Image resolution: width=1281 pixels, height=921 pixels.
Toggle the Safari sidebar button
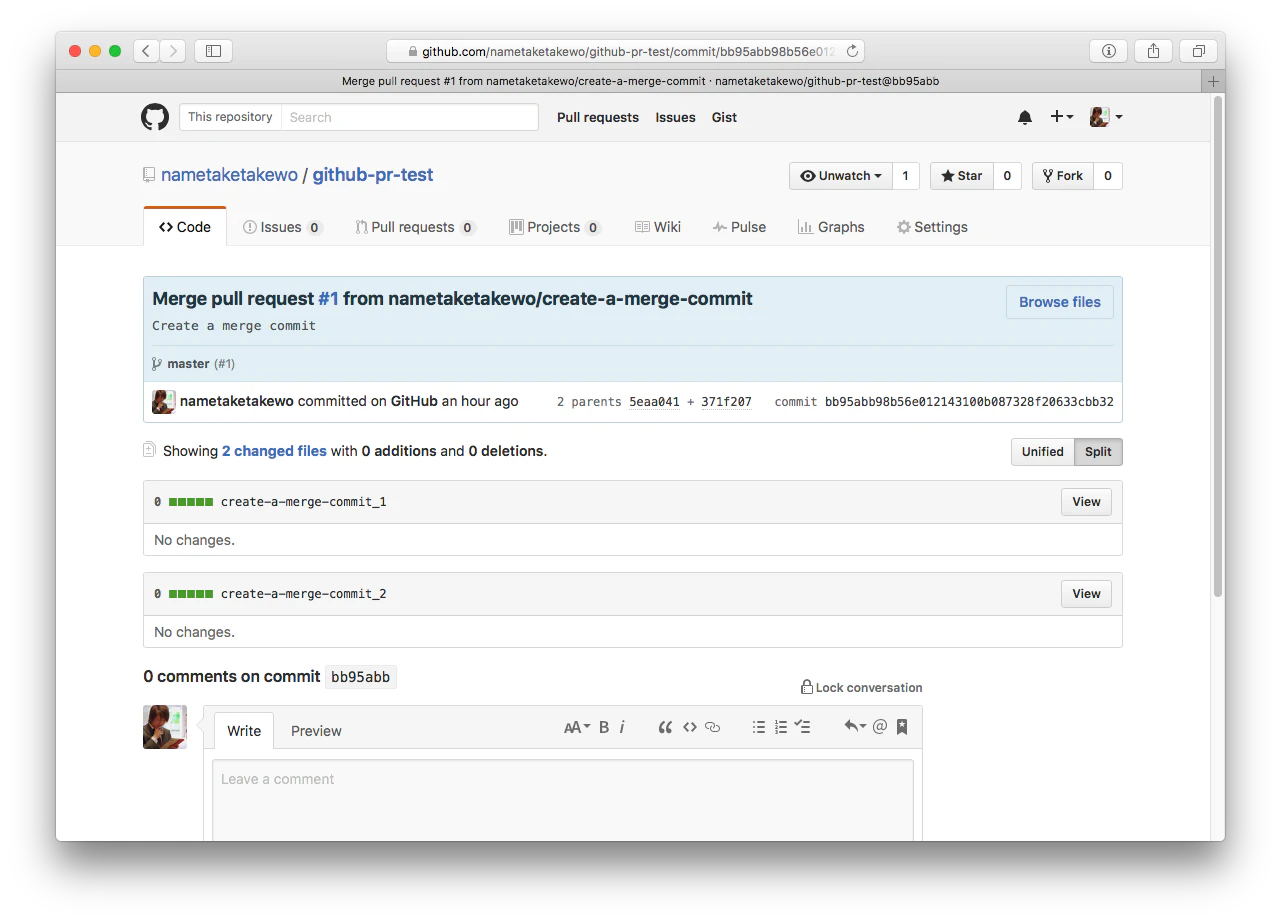point(213,51)
